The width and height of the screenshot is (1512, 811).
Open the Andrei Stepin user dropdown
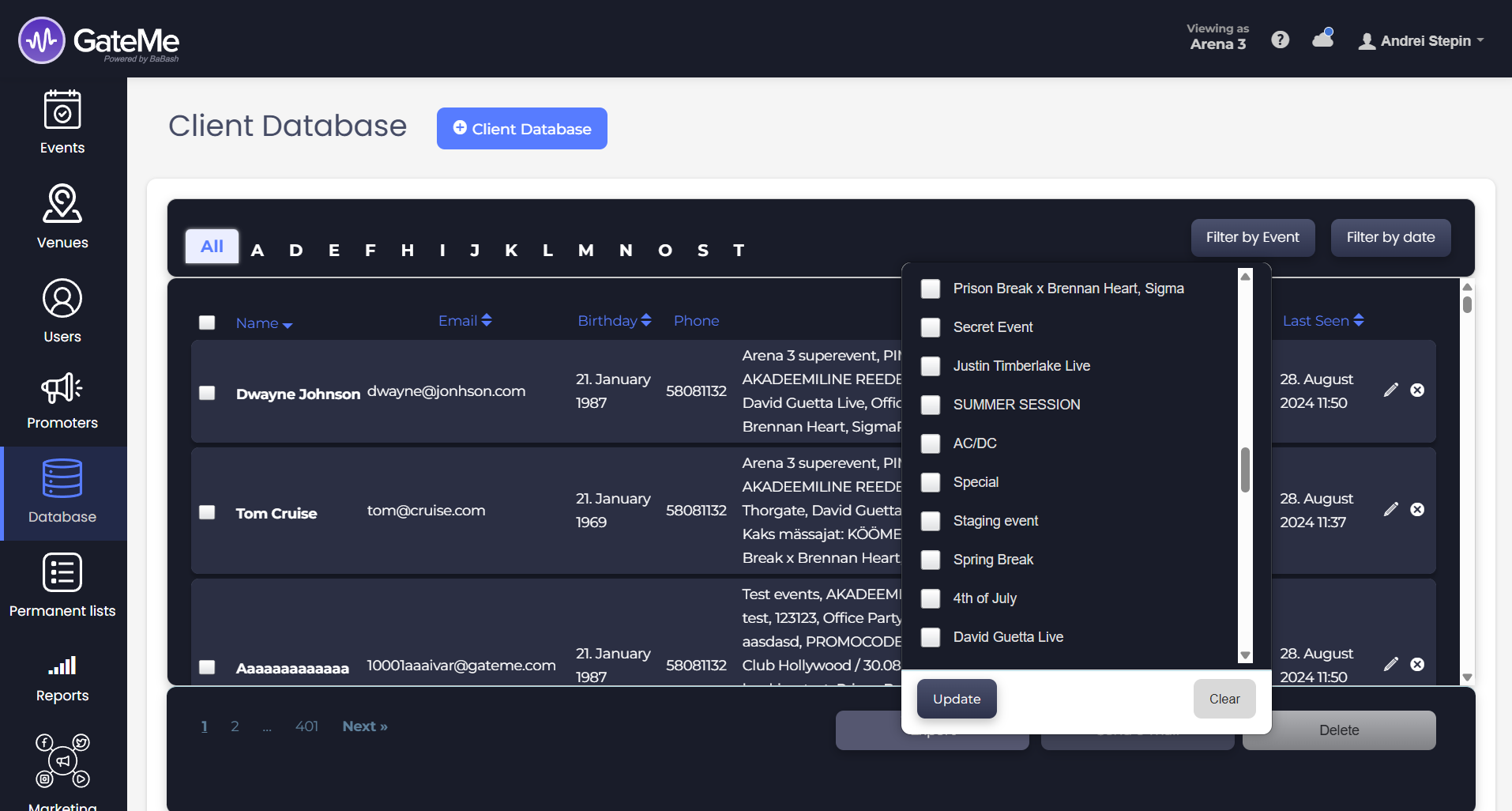coord(1420,41)
